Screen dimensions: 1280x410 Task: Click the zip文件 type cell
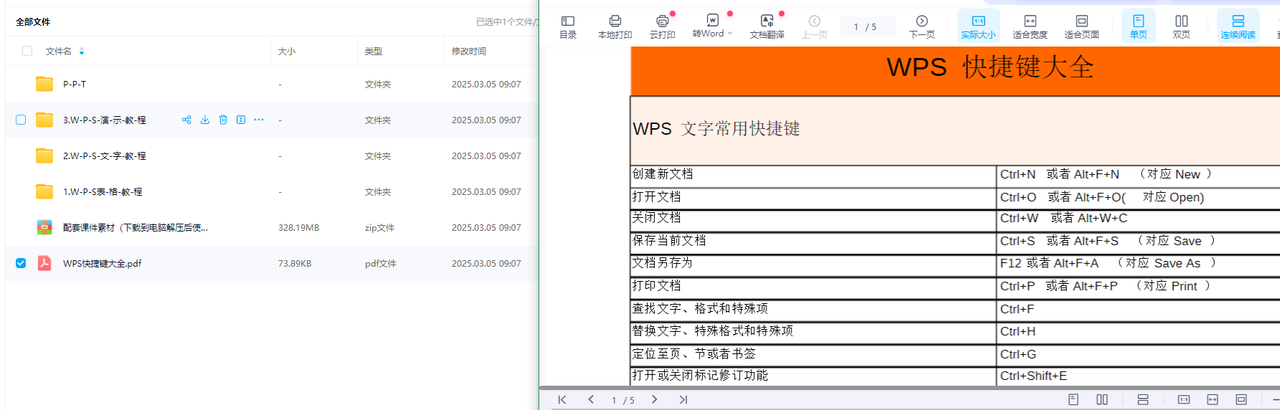378,228
